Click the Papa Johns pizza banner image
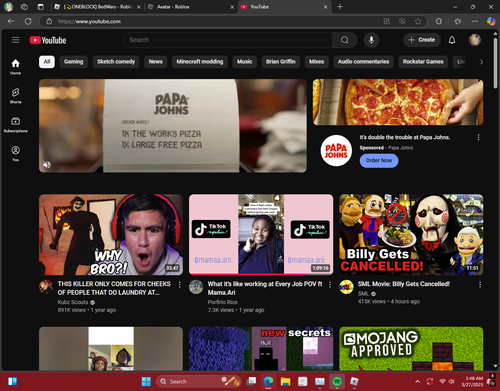This screenshot has height=391, width=500. (398, 102)
